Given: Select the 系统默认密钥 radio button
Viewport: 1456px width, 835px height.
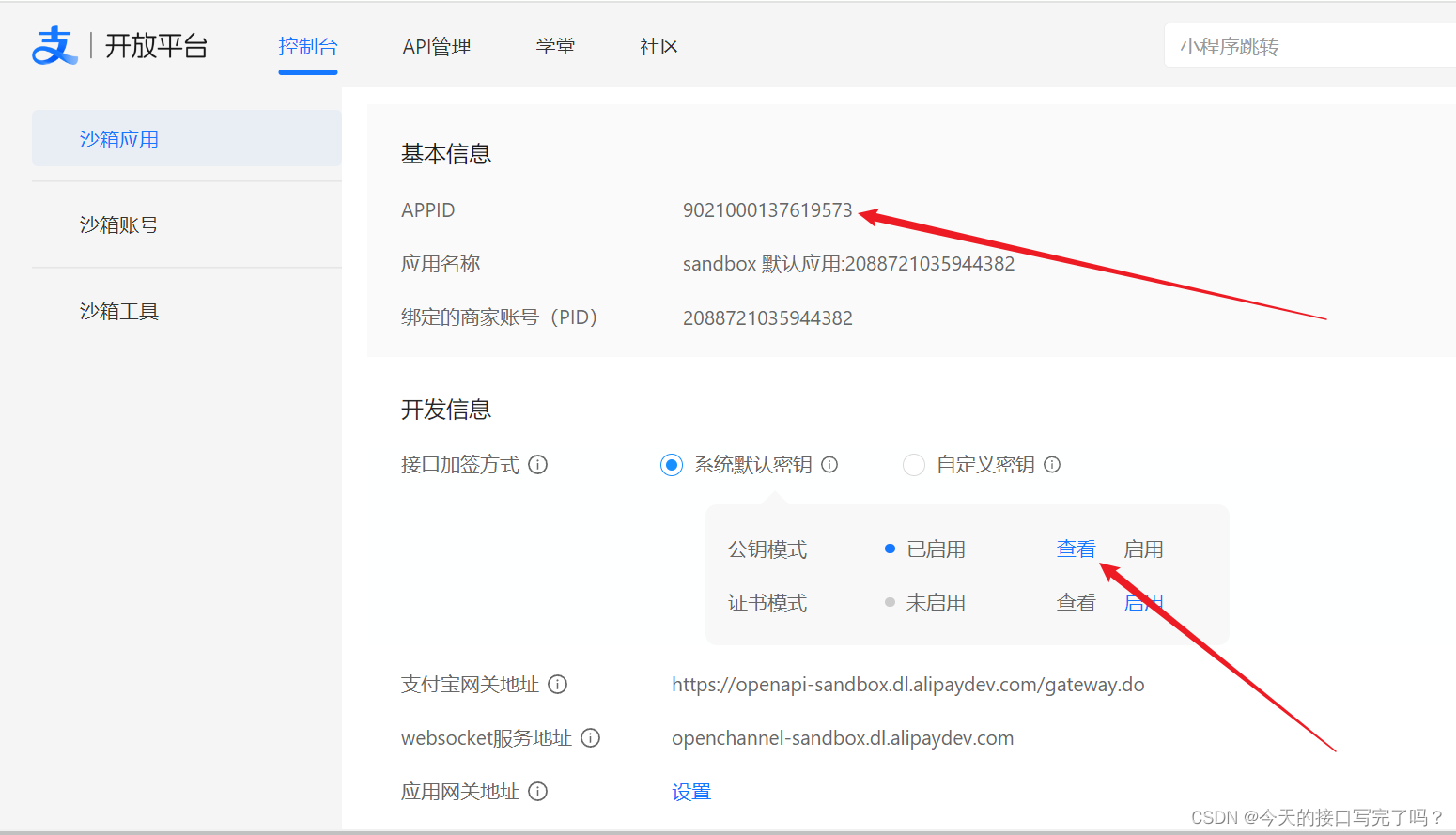Looking at the screenshot, I should [x=672, y=464].
